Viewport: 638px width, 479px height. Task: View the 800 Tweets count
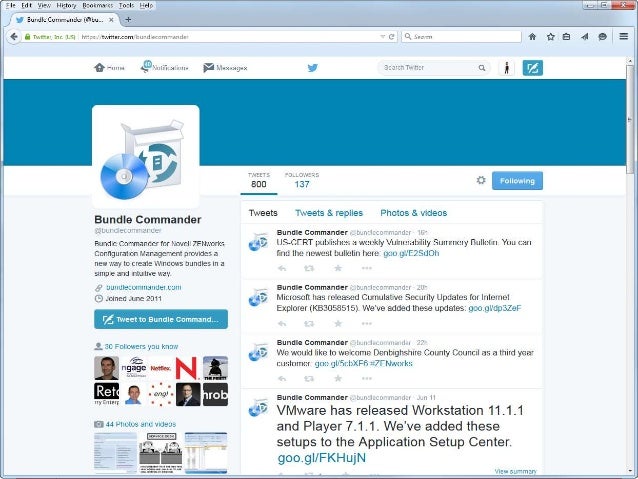tap(259, 180)
